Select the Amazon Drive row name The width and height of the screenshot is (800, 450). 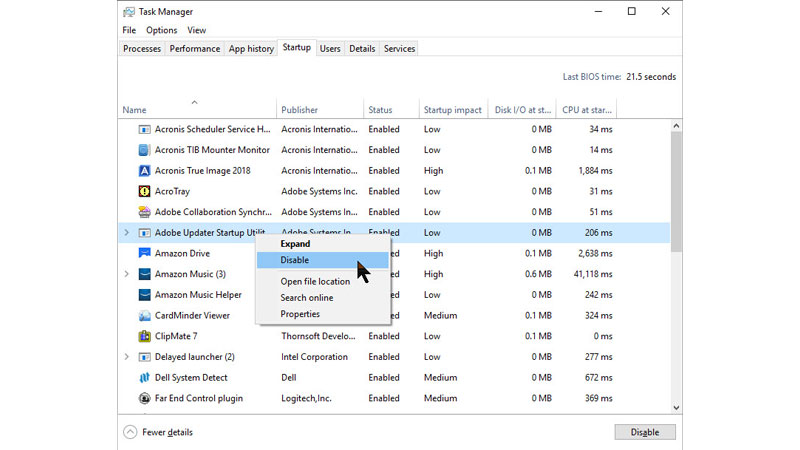(x=182, y=254)
